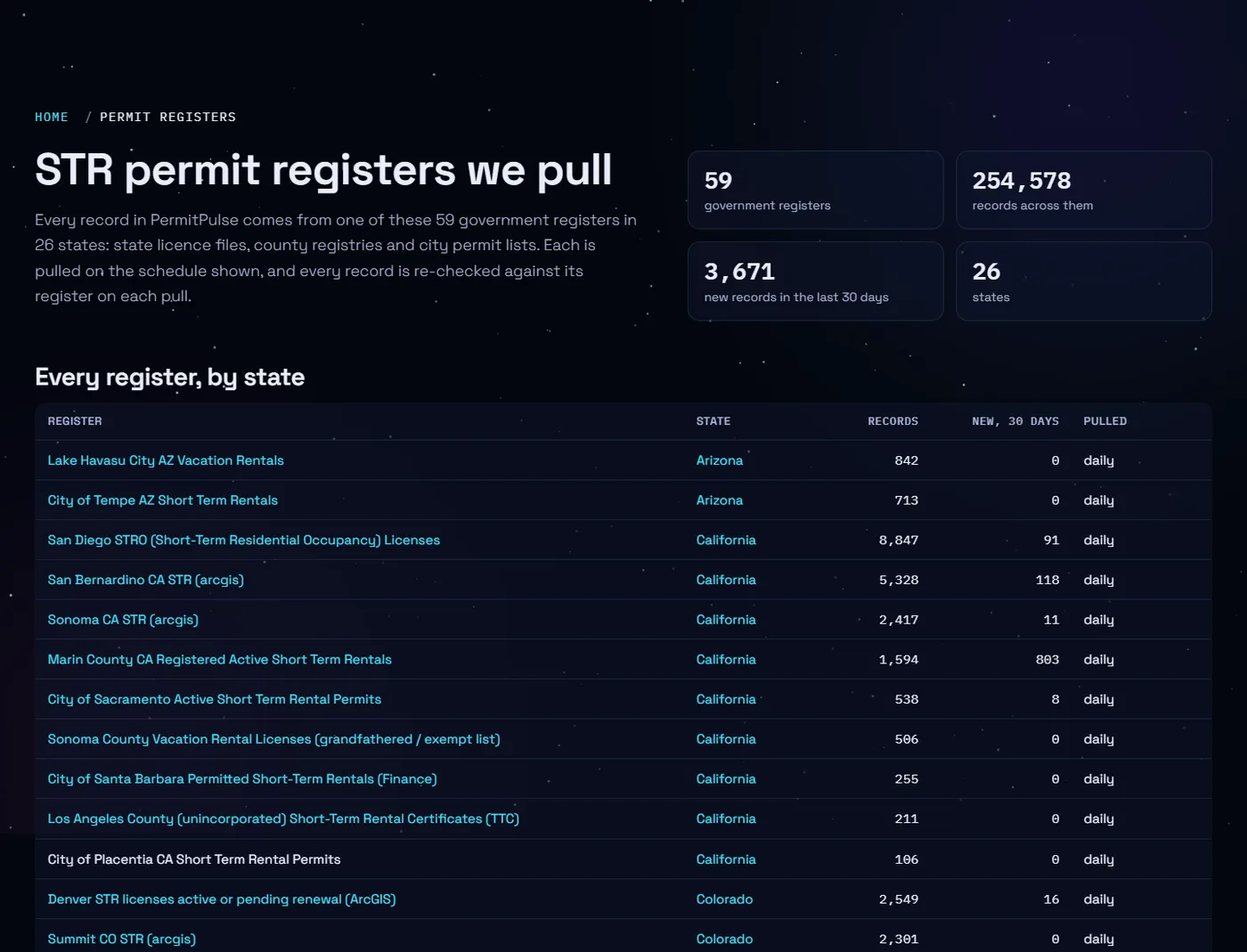This screenshot has height=952, width=1247.
Task: Click the 8,847 records value for San Diego
Action: tap(899, 540)
